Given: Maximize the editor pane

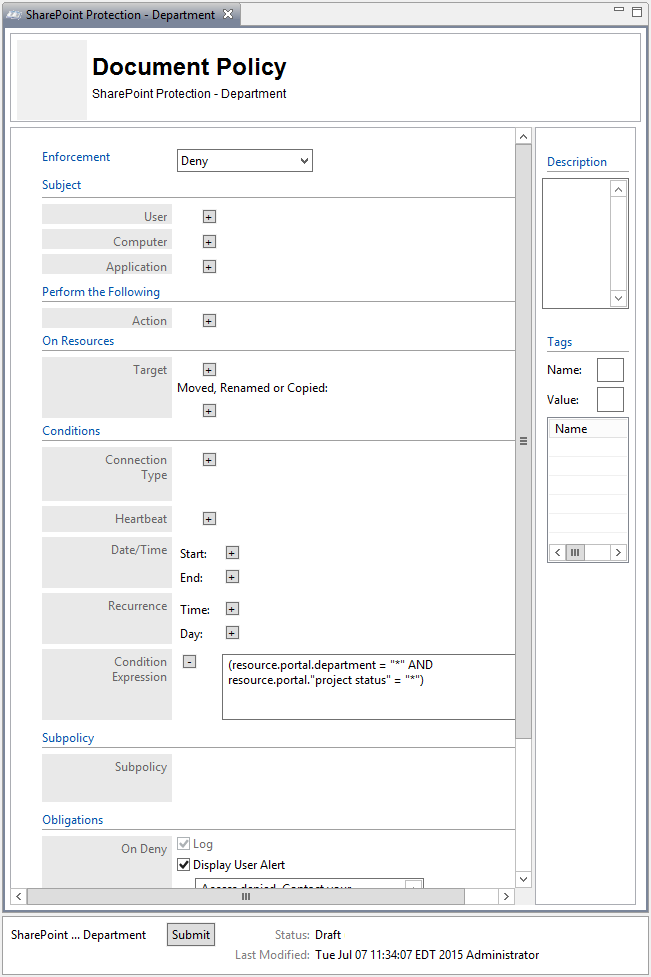Looking at the screenshot, I should pos(637,11).
